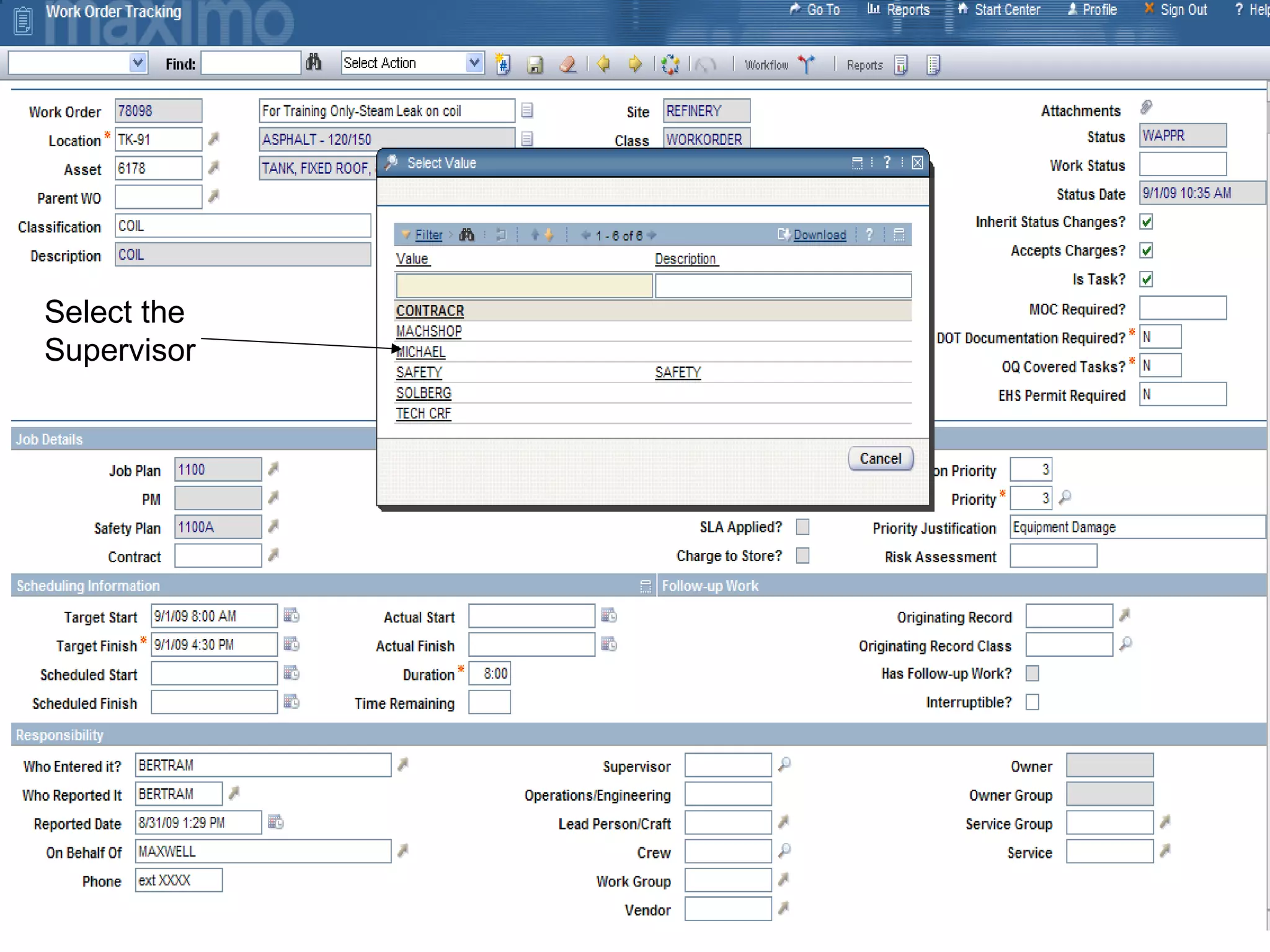
Task: Open the Attachments paperclip icon
Action: [1146, 108]
